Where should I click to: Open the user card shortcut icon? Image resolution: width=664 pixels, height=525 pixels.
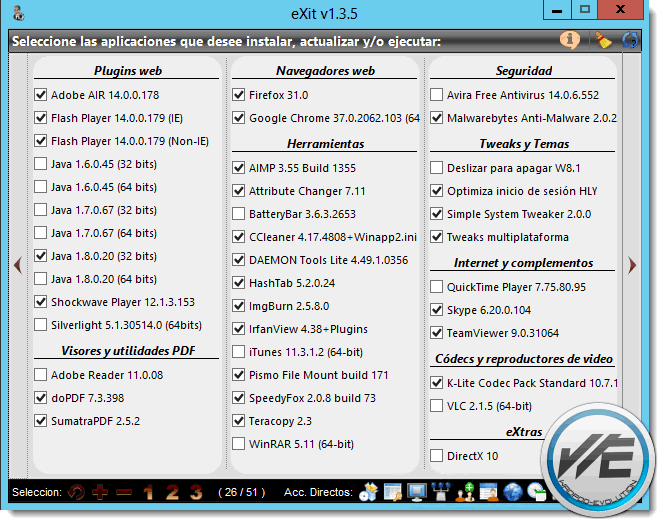pyautogui.click(x=489, y=492)
